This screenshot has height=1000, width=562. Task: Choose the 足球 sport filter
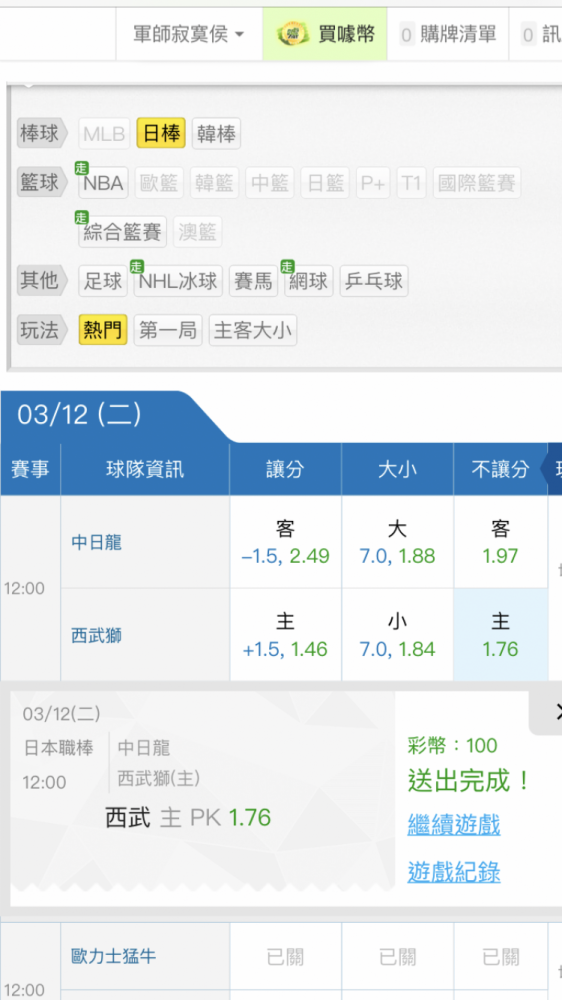[103, 281]
